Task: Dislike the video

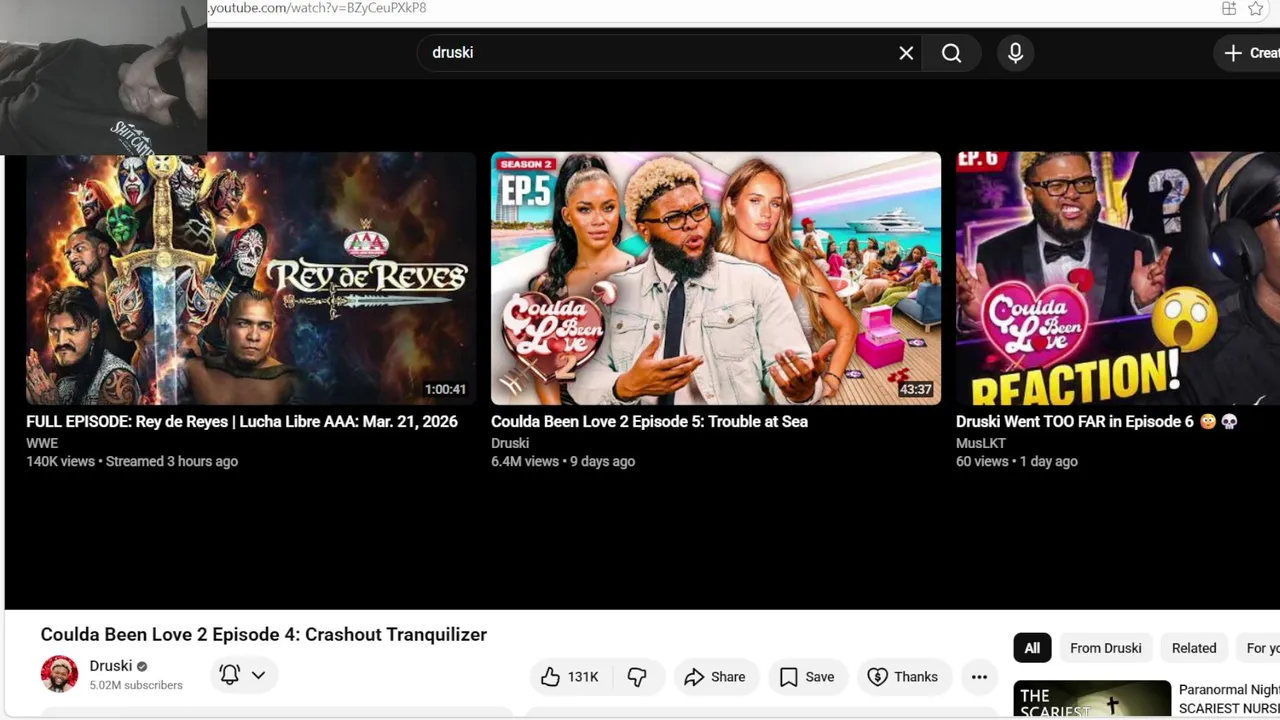Action: click(637, 677)
